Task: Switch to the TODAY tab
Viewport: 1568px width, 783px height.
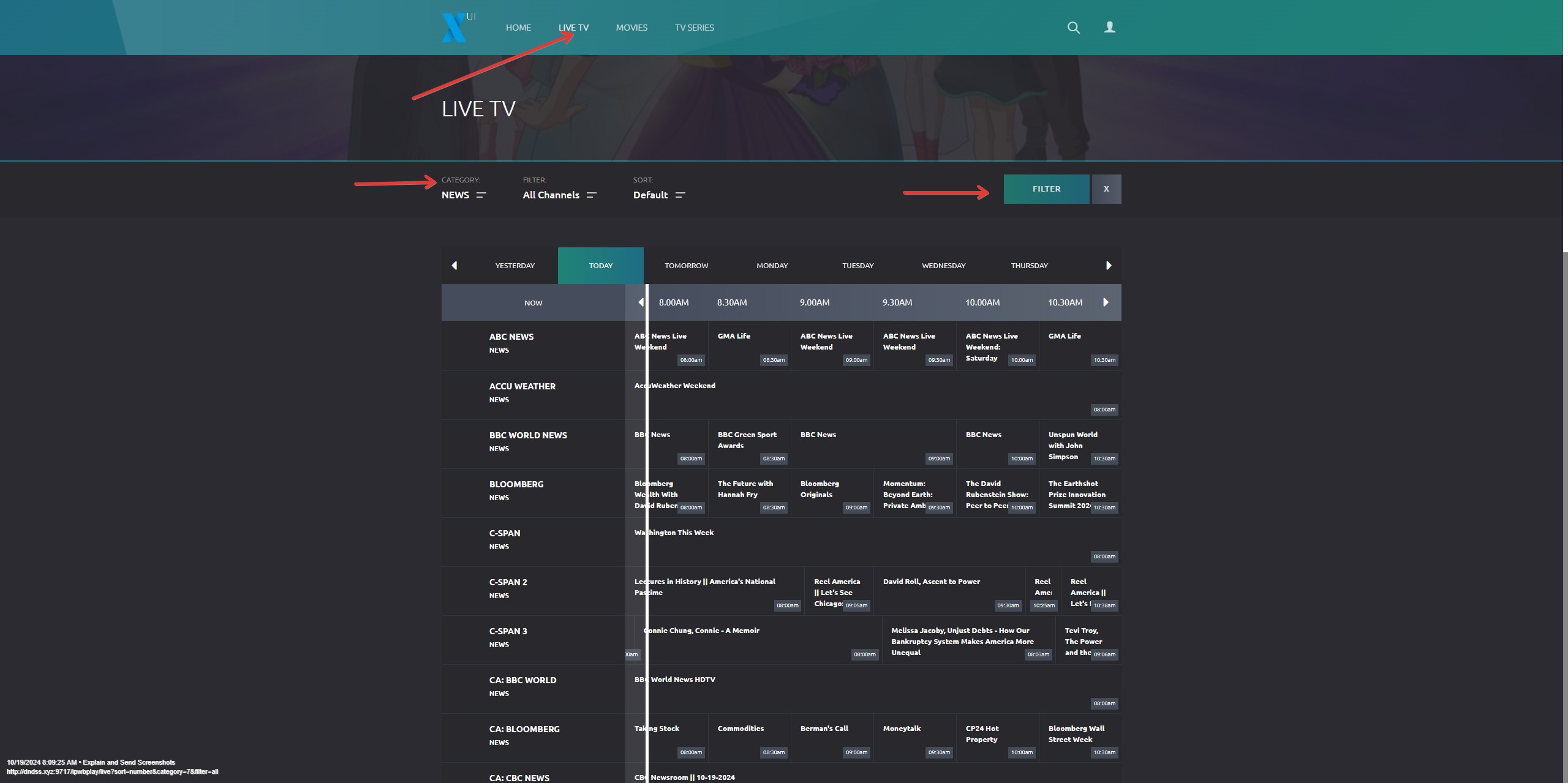Action: coord(601,266)
